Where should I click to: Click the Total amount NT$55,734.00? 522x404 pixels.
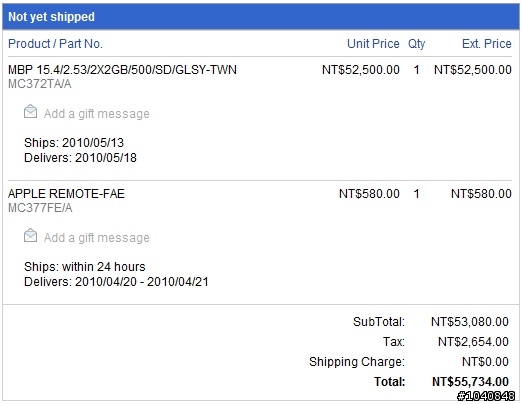click(x=470, y=382)
